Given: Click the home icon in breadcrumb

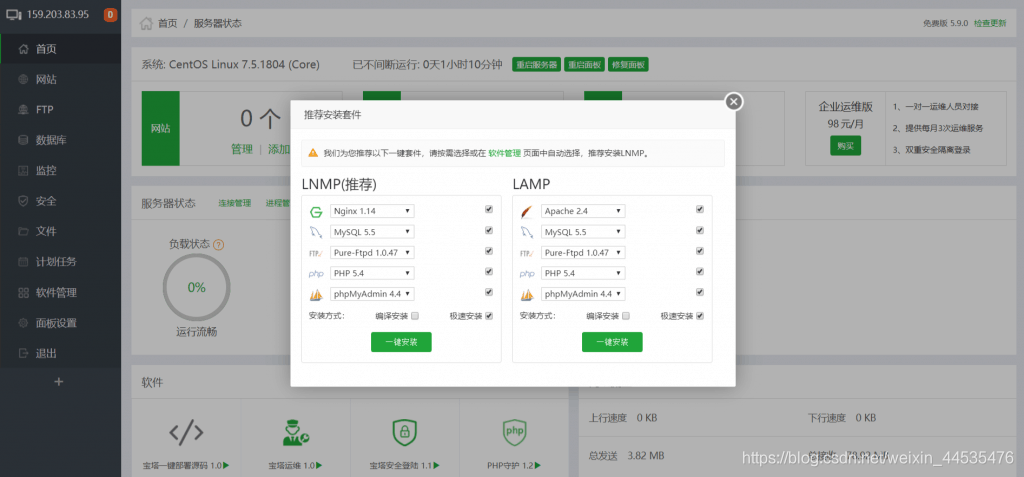Looking at the screenshot, I should pyautogui.click(x=146, y=24).
